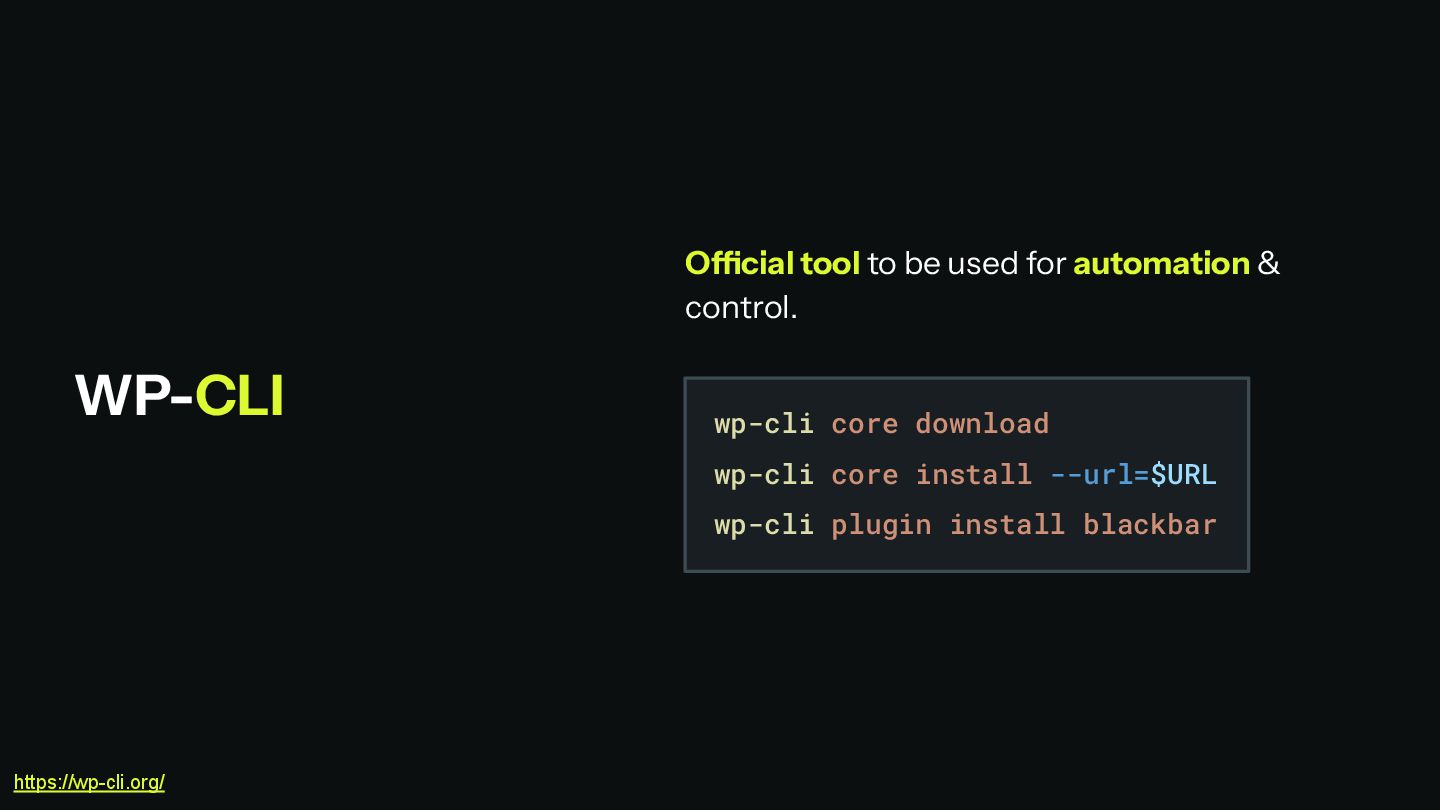Click the word 'control.' in the description
Viewport: 1440px width, 810px height.
coord(741,307)
